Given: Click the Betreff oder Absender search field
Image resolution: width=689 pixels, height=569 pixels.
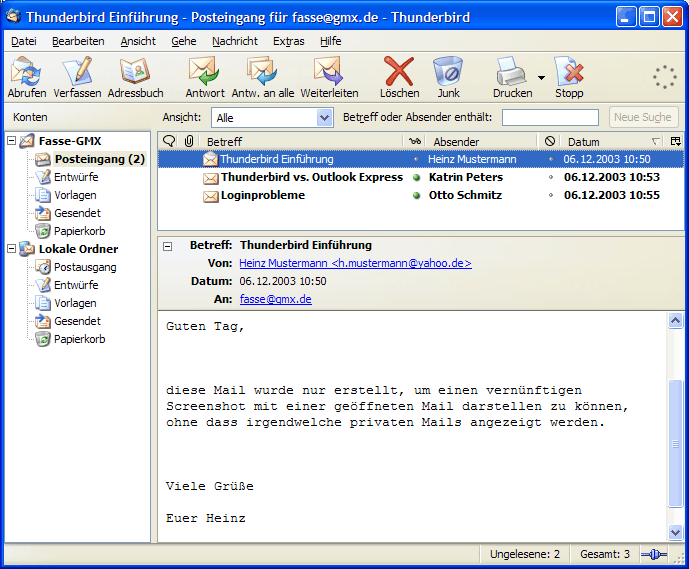Looking at the screenshot, I should 550,117.
